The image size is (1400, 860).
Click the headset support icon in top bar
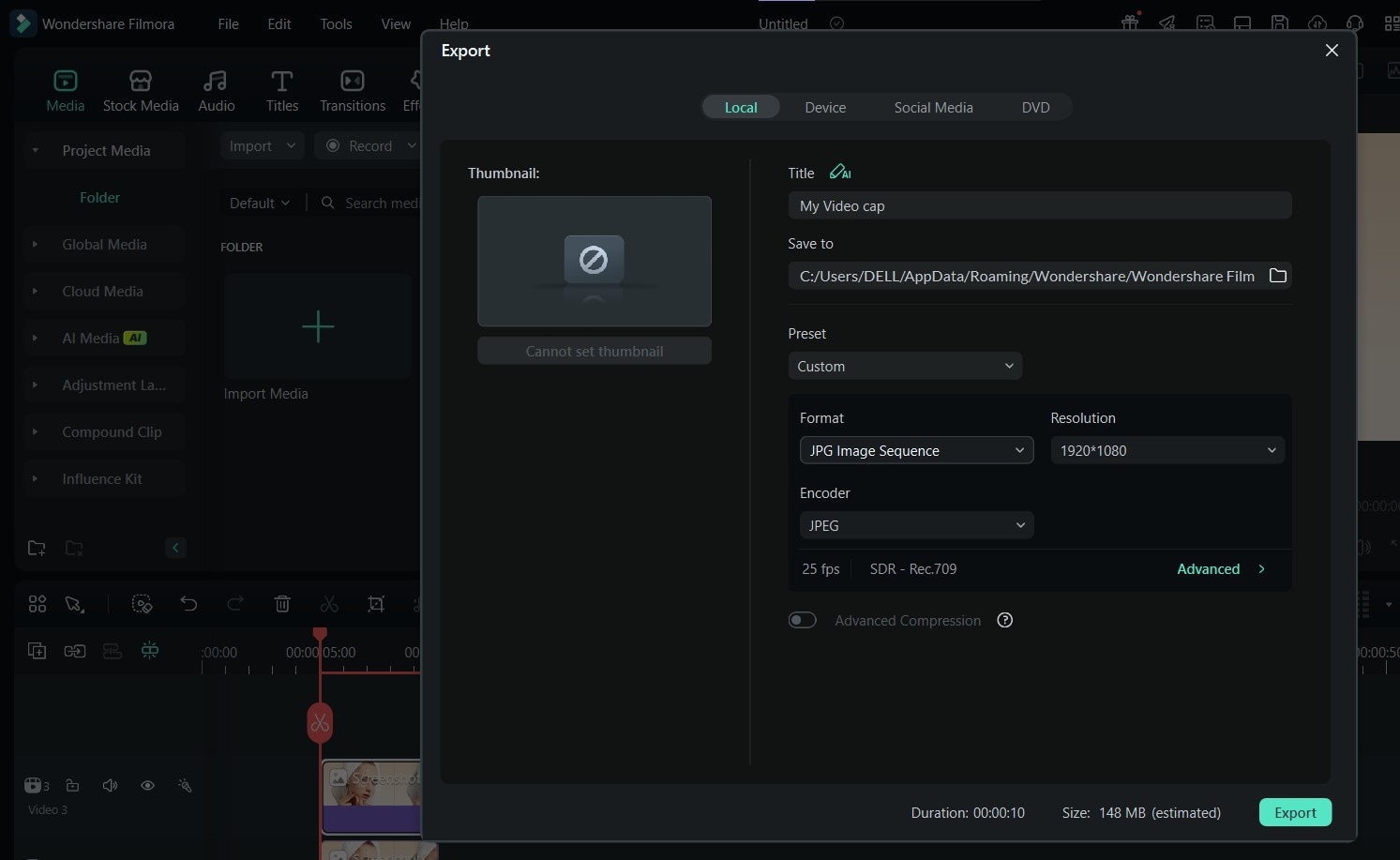point(1355,23)
